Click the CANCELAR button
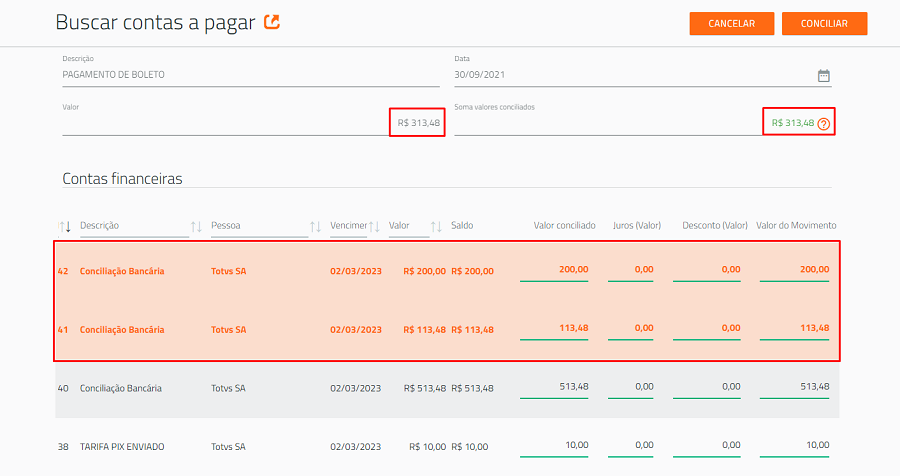900x476 pixels. (x=731, y=24)
